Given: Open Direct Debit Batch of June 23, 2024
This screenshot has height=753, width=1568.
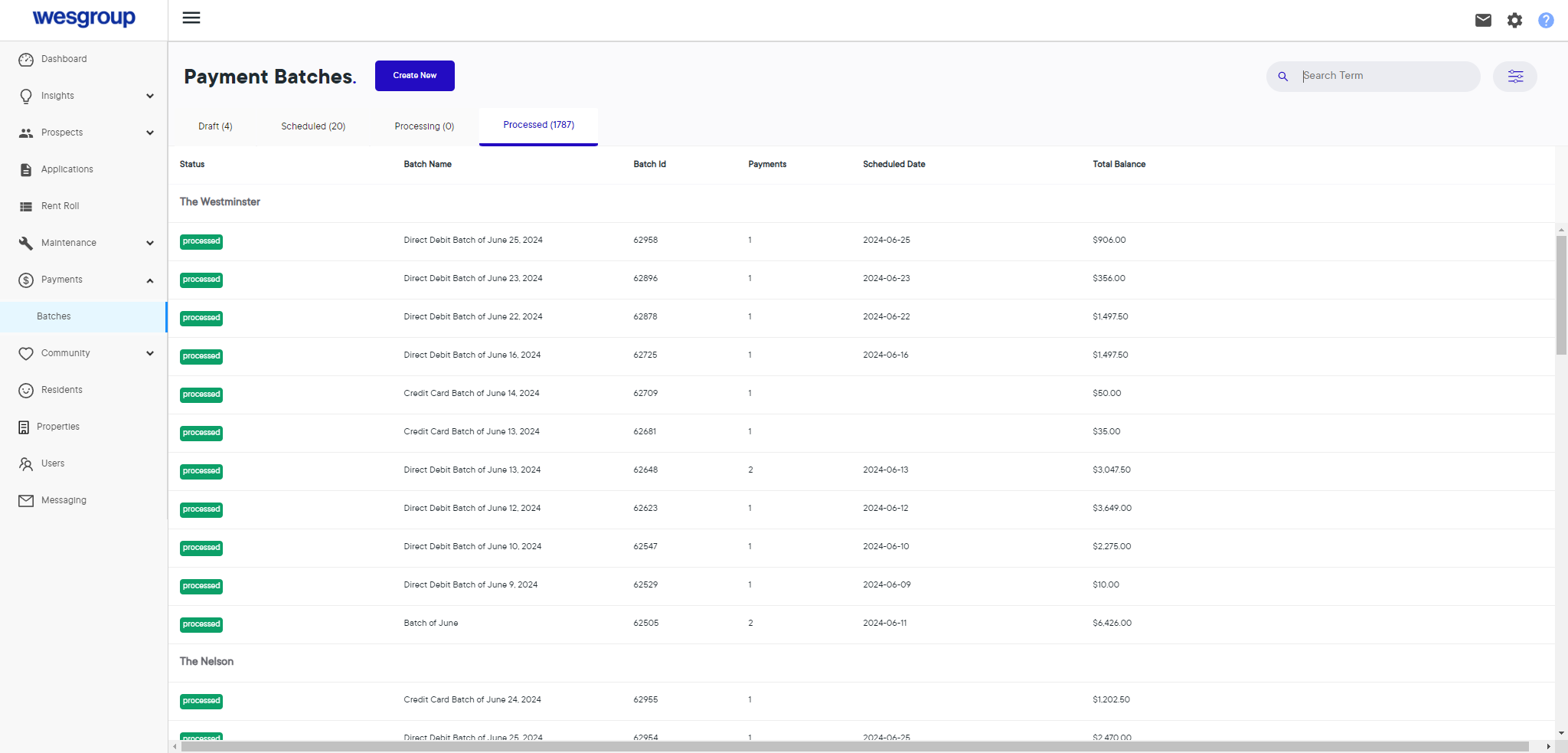Looking at the screenshot, I should 473,278.
